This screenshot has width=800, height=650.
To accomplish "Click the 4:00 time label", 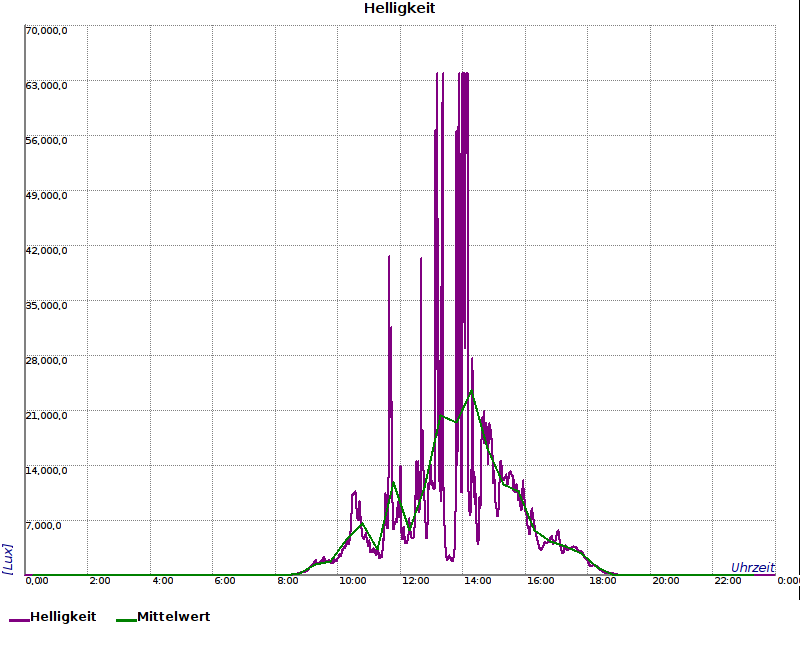I will pyautogui.click(x=163, y=581).
